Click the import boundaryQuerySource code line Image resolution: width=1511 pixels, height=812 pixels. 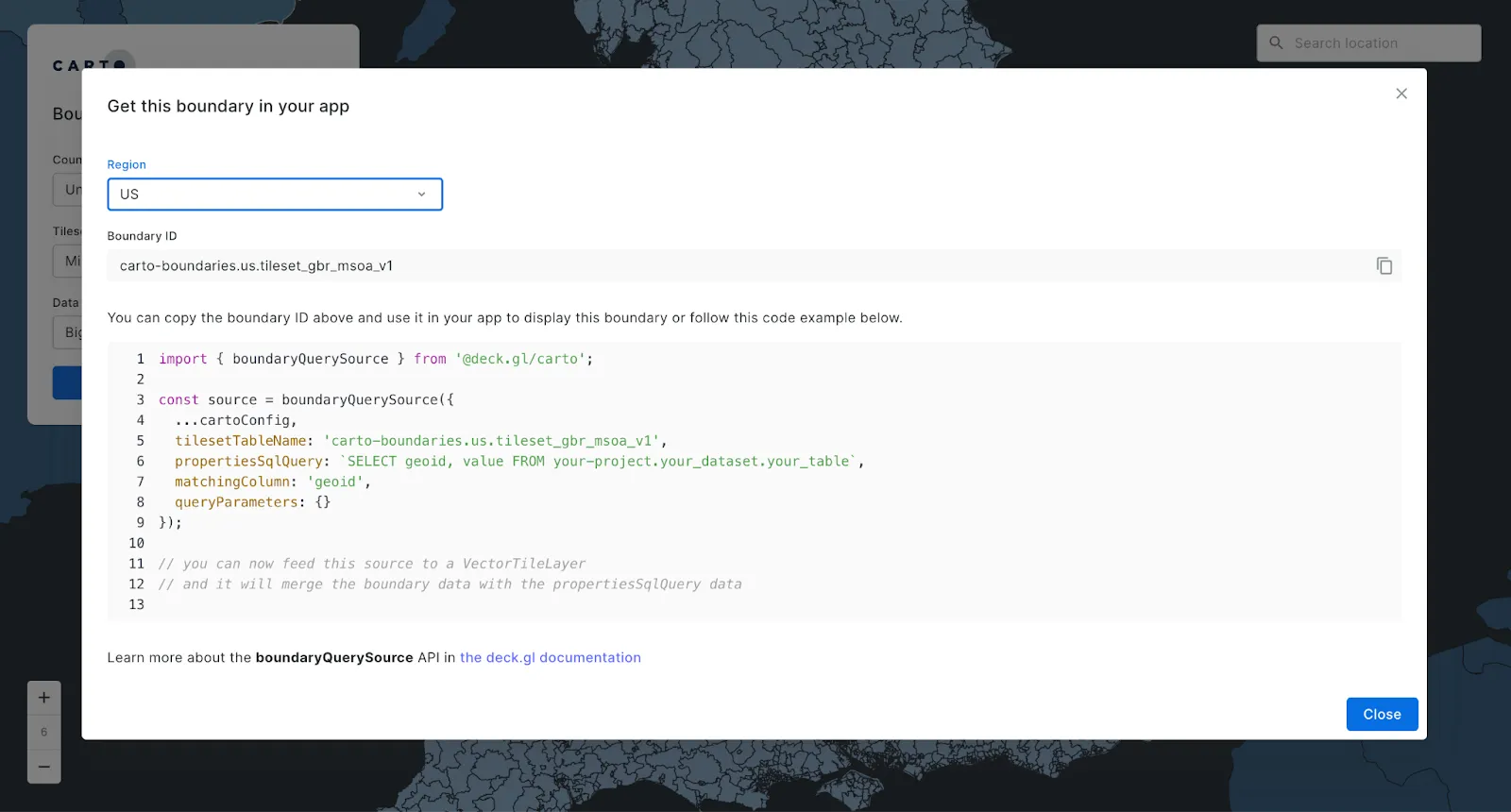pyautogui.click(x=376, y=359)
